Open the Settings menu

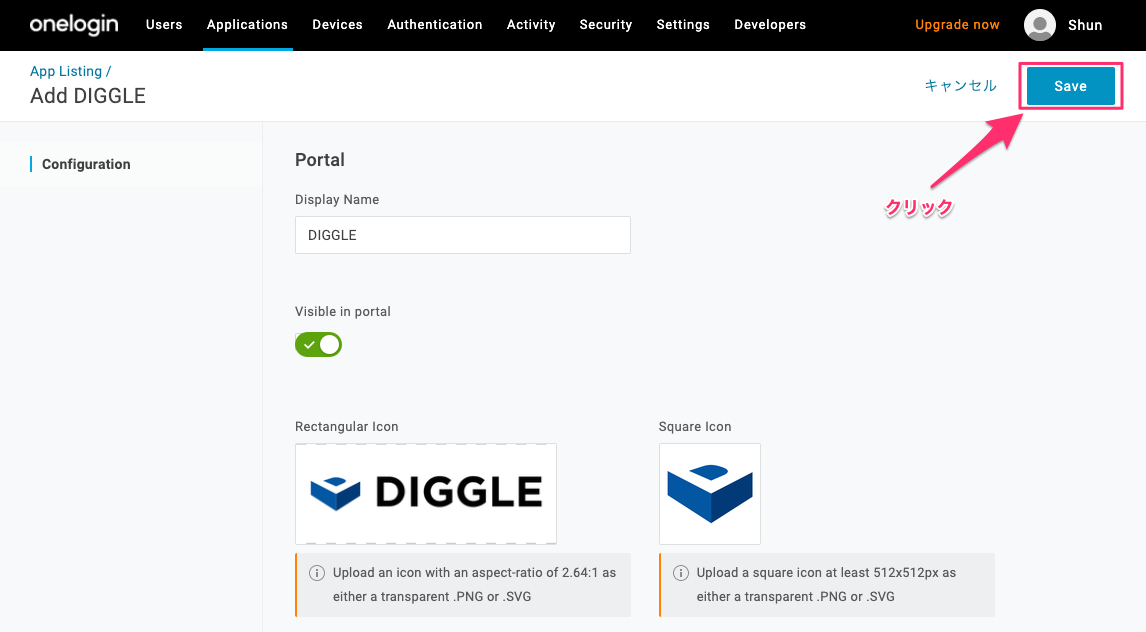(683, 25)
